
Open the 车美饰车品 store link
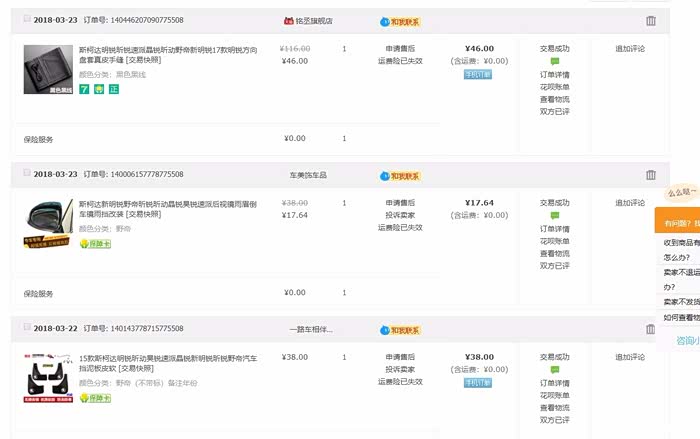click(x=308, y=175)
